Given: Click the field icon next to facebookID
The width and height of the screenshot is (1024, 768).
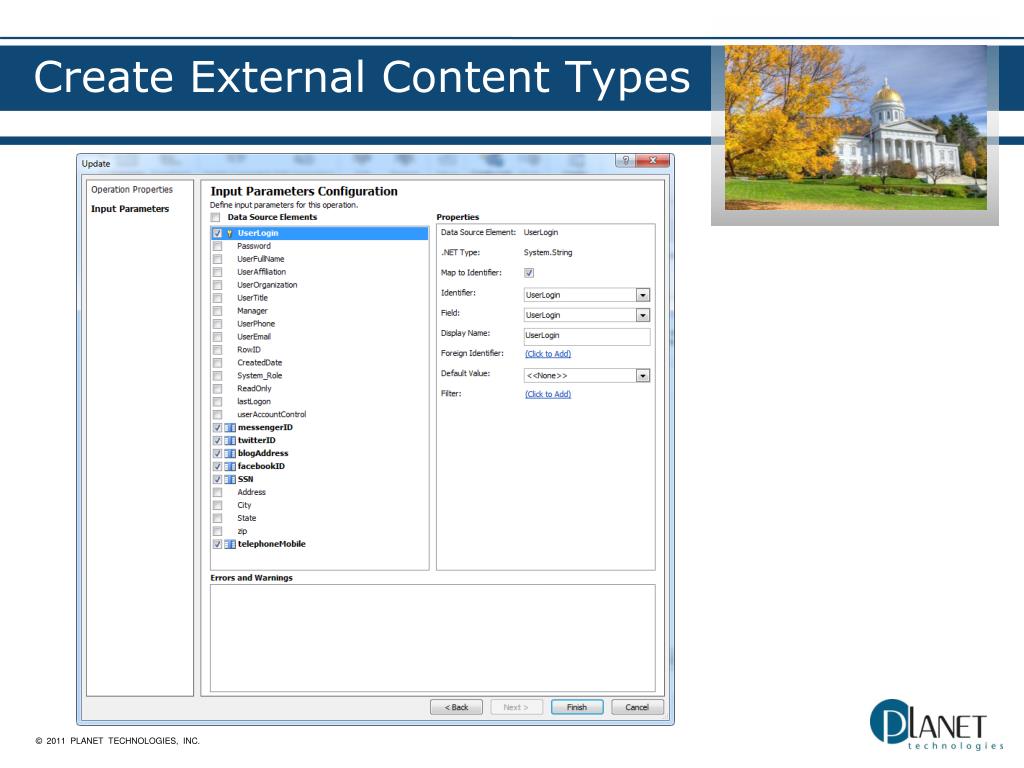Looking at the screenshot, I should (x=230, y=466).
